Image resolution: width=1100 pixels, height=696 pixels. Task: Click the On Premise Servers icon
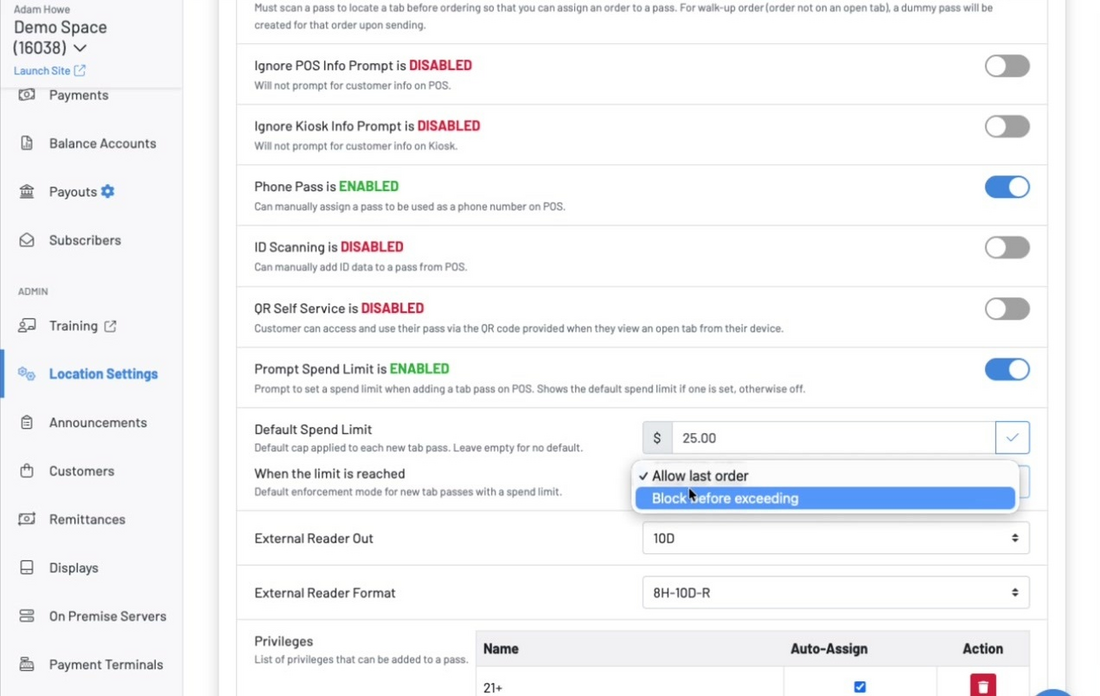coord(27,616)
